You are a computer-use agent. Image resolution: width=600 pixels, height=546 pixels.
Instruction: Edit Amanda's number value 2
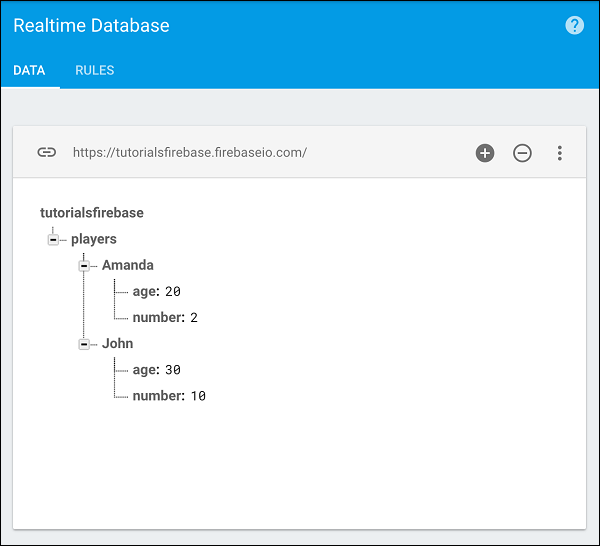[195, 318]
